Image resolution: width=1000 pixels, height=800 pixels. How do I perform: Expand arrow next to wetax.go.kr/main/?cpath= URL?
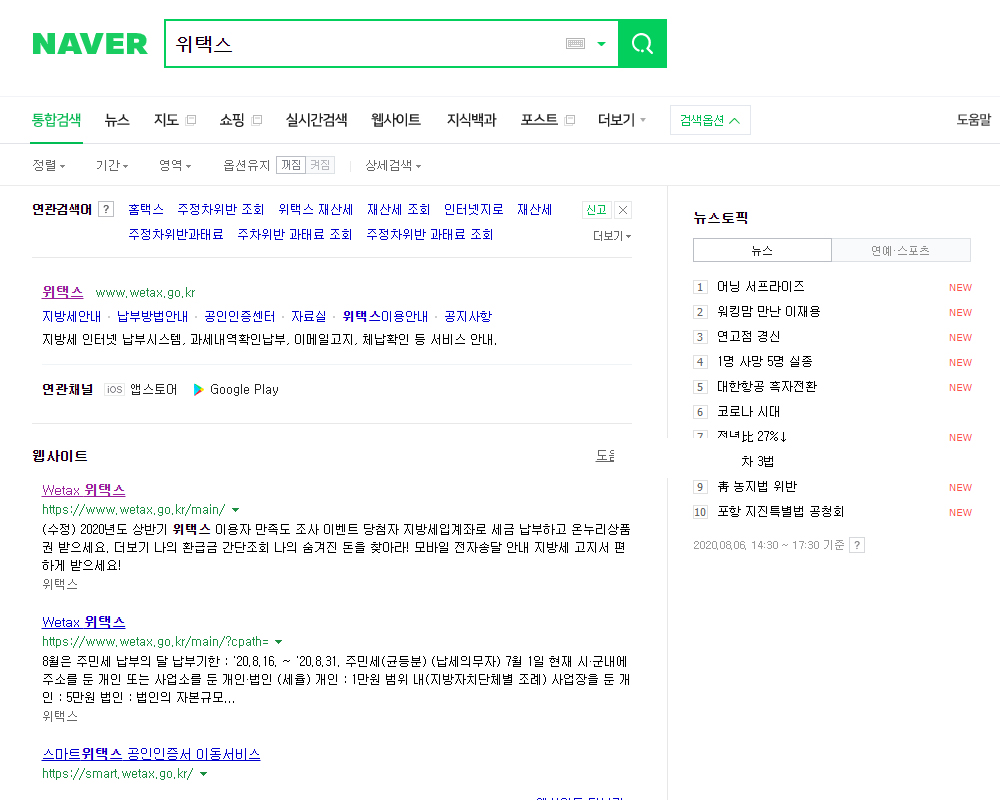(278, 642)
